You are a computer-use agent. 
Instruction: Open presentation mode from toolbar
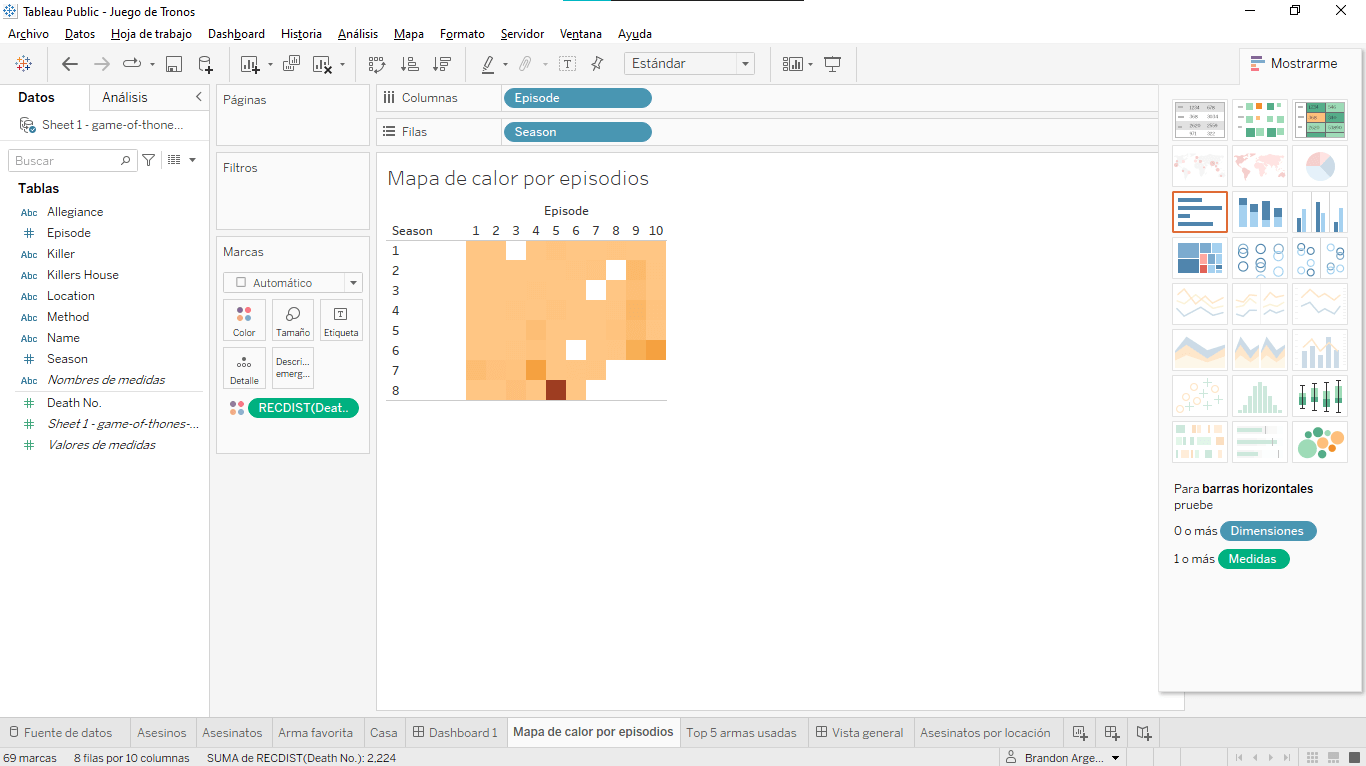[832, 64]
